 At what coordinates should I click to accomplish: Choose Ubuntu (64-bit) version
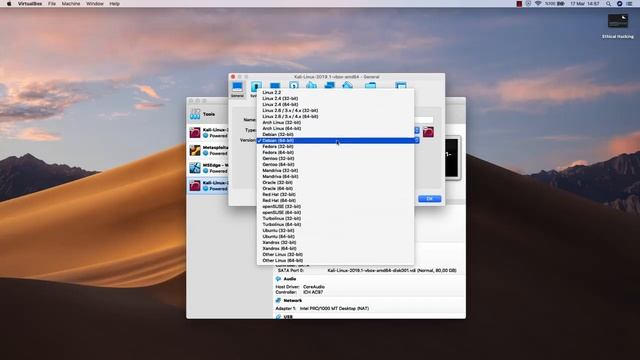tap(336, 236)
